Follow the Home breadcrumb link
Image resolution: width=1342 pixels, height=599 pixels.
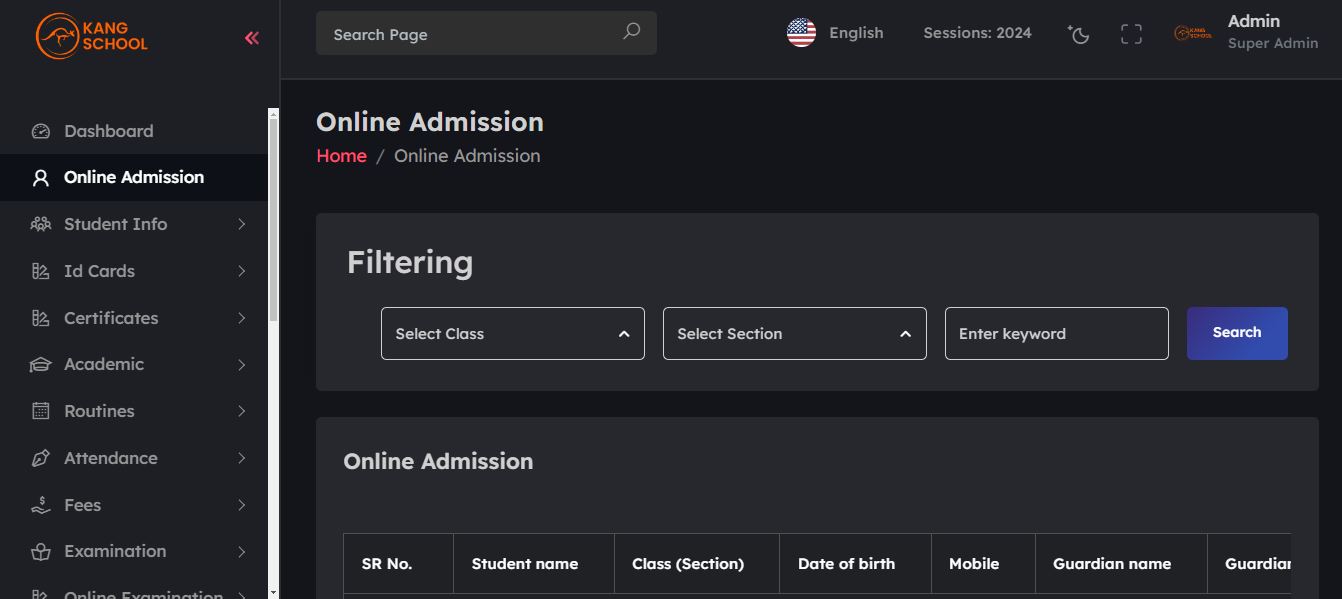pos(342,156)
